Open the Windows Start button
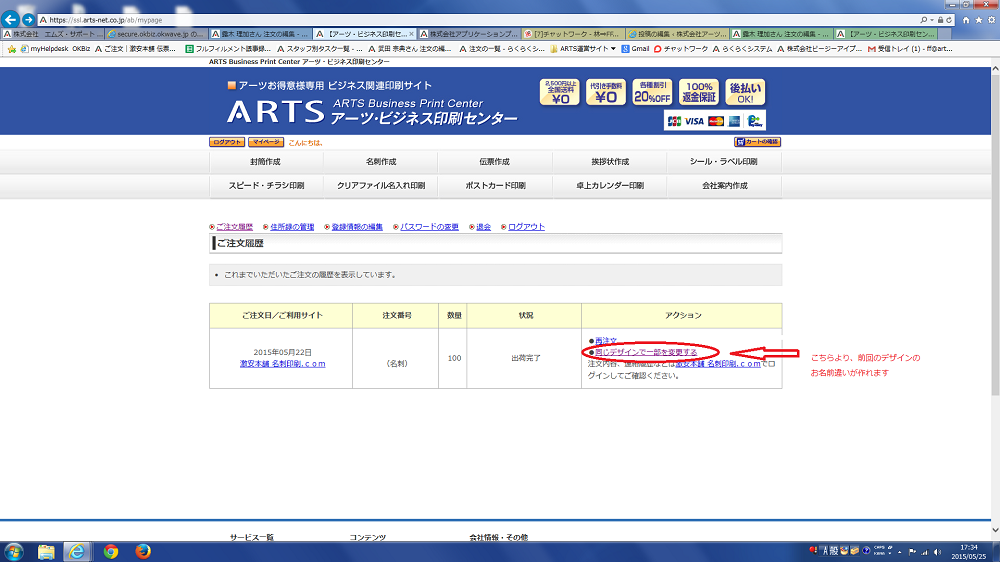 coord(13,552)
